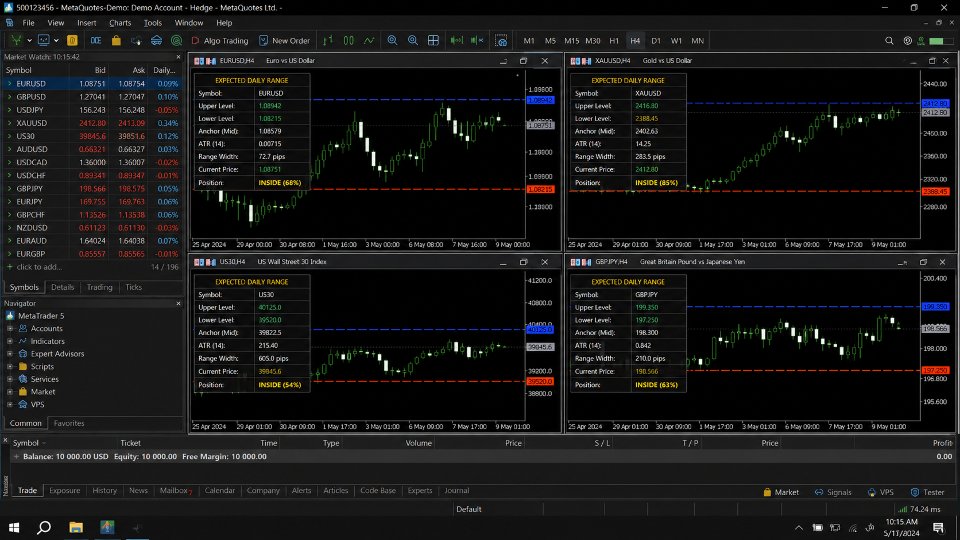Open the Depth of Market (DOE) icon
Screen dimensions: 960x540
[x=96, y=40]
